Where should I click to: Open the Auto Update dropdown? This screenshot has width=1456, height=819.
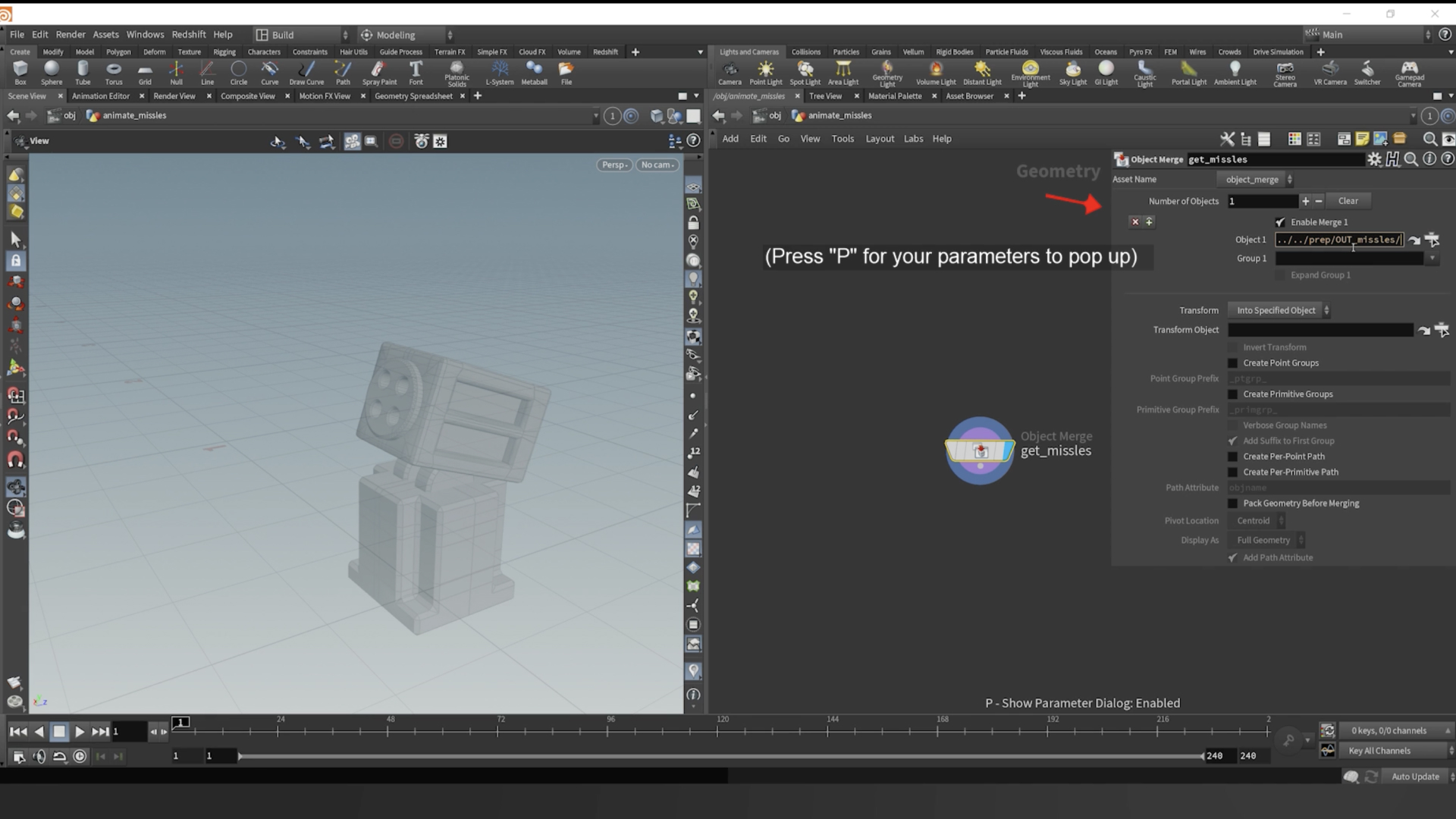tap(1420, 777)
